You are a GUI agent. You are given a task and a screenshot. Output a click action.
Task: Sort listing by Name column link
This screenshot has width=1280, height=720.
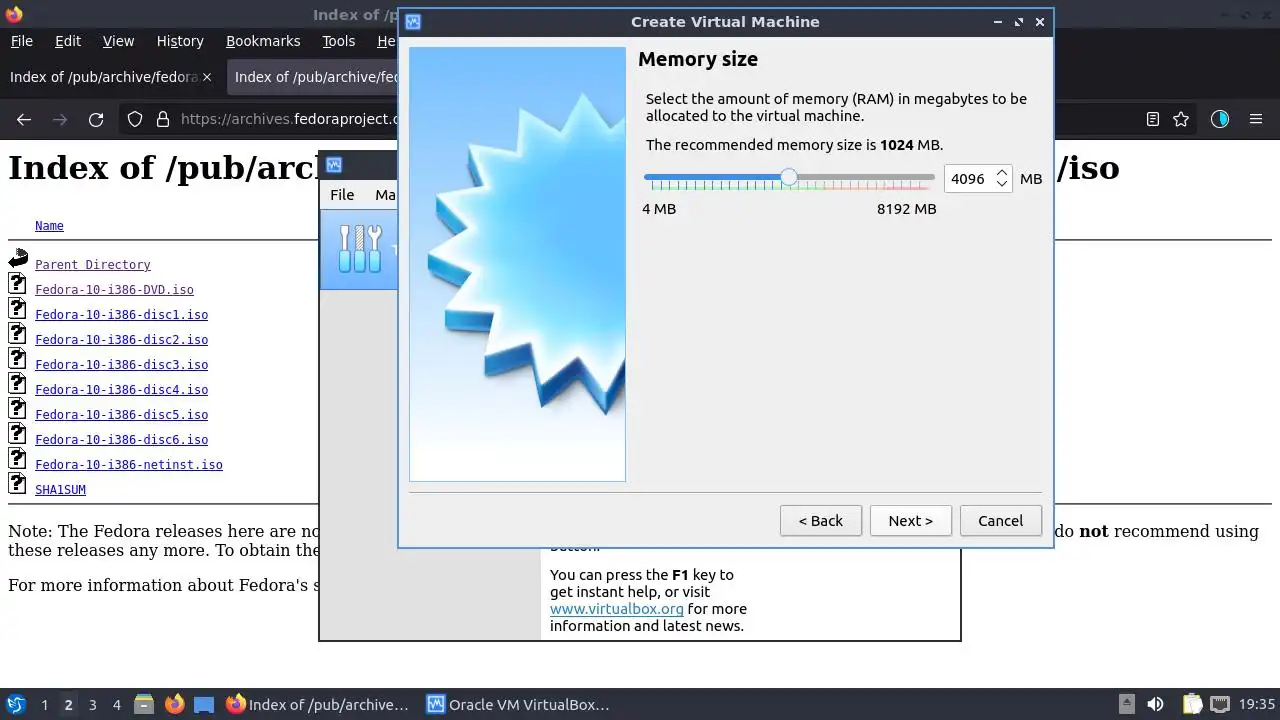click(49, 226)
